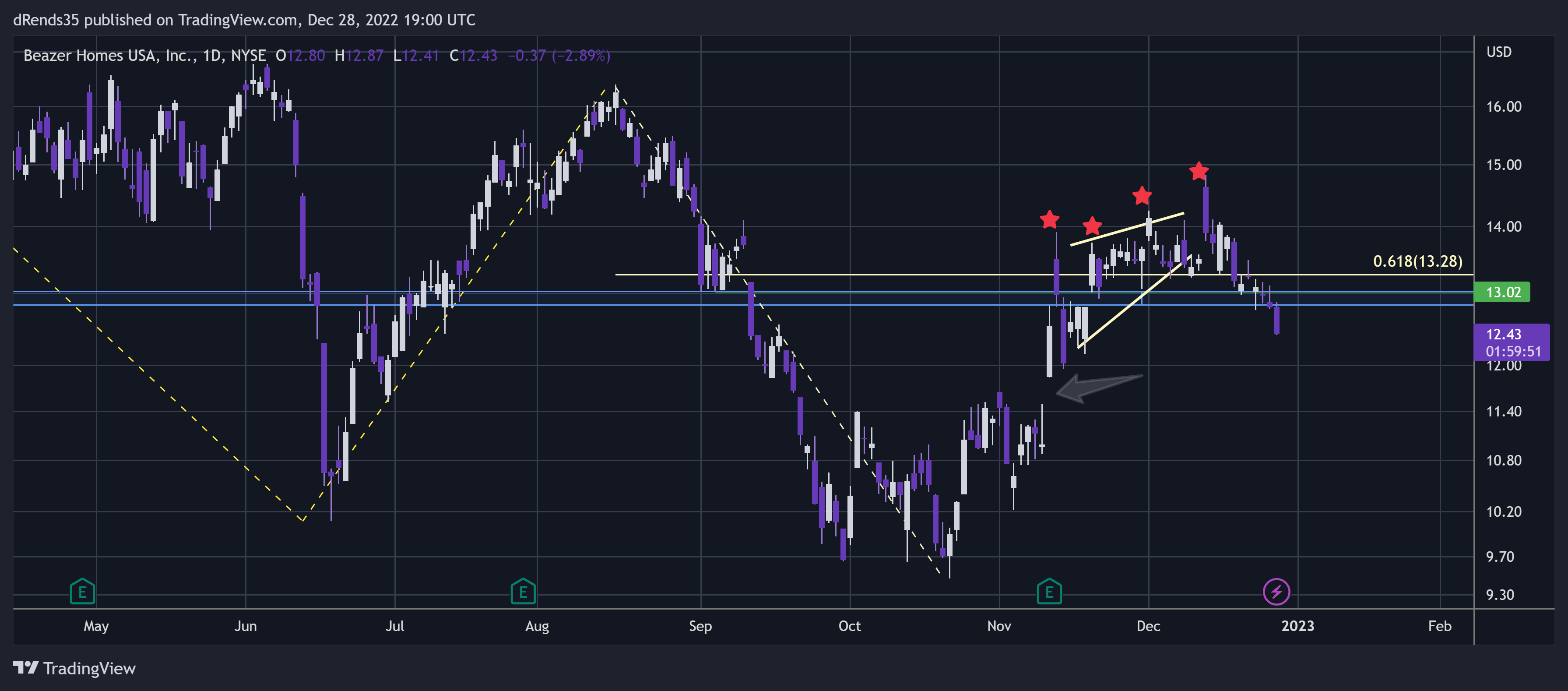
Task: Click the 10.20 price axis label
Action: (1504, 511)
